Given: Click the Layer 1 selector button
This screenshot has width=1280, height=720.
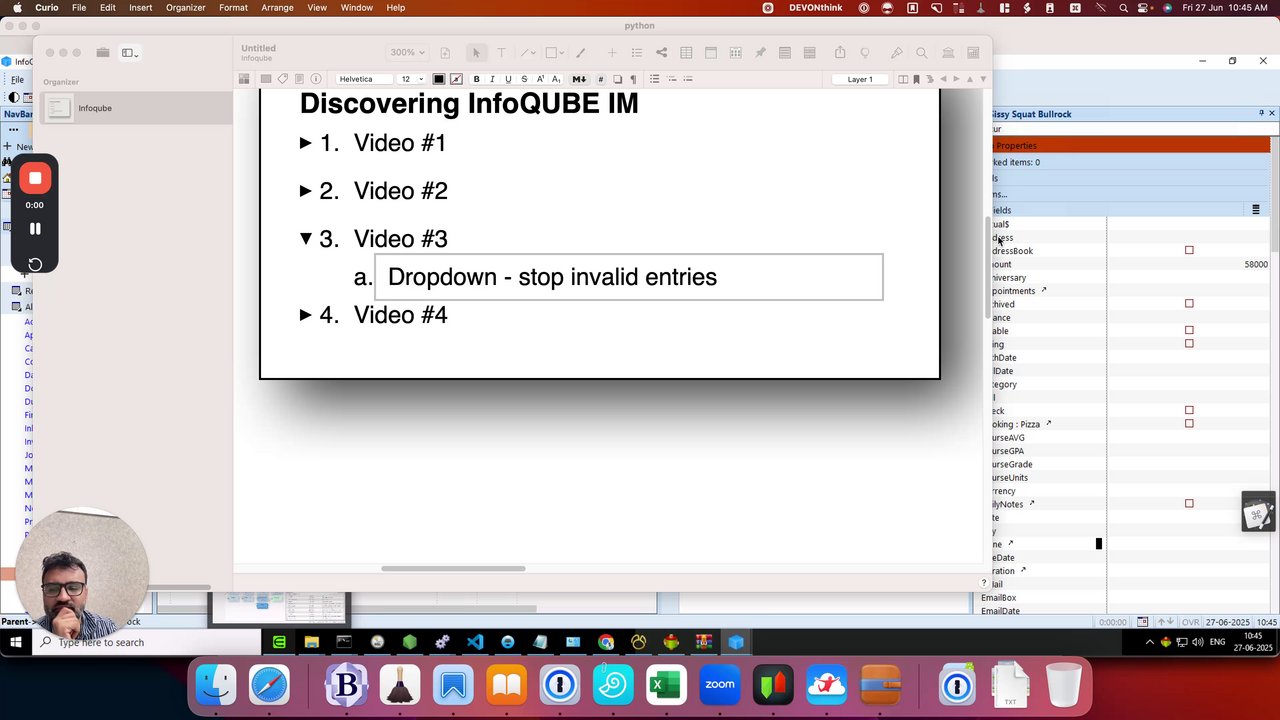Looking at the screenshot, I should 860,79.
